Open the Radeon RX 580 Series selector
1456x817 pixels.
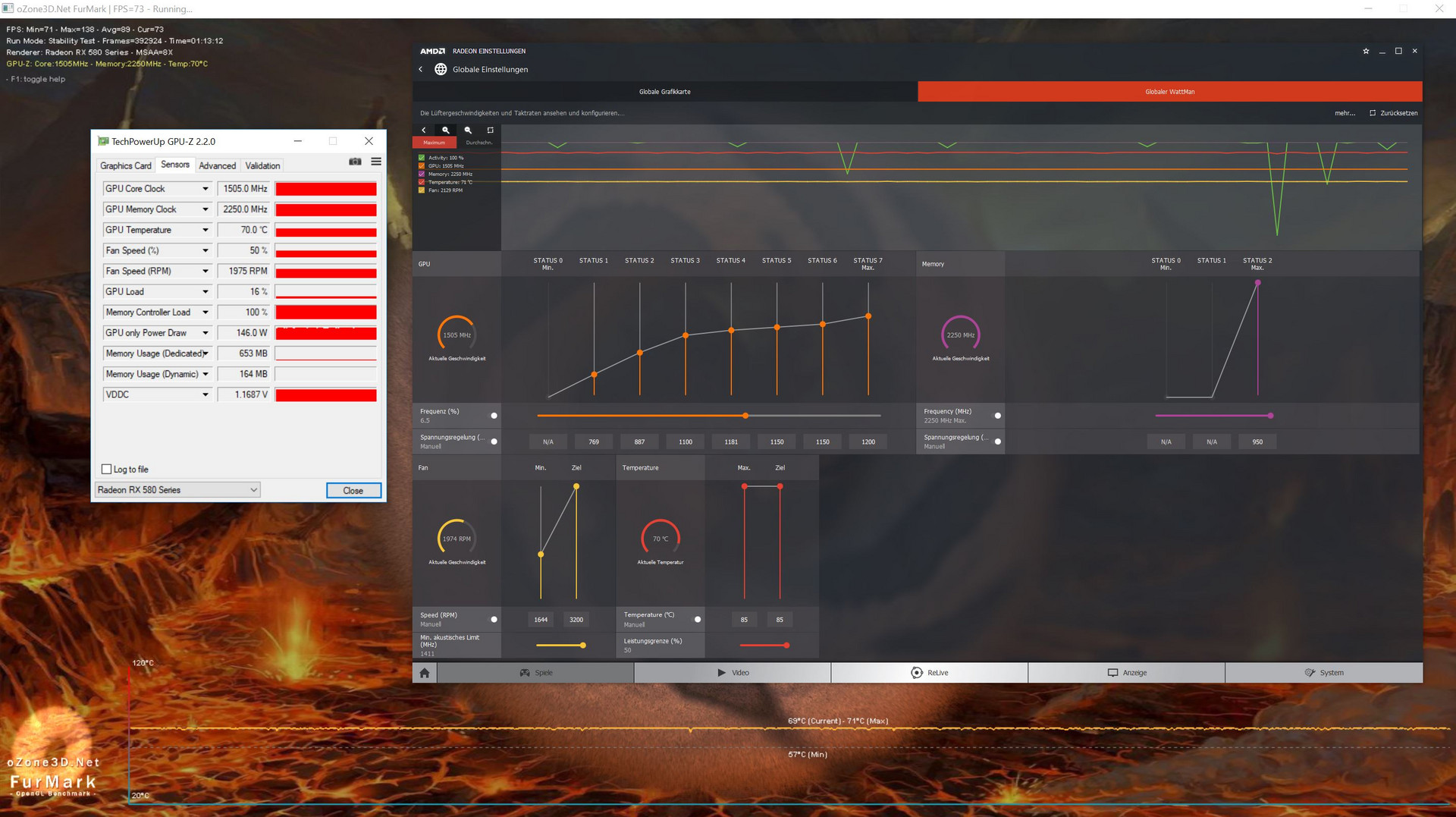[178, 490]
